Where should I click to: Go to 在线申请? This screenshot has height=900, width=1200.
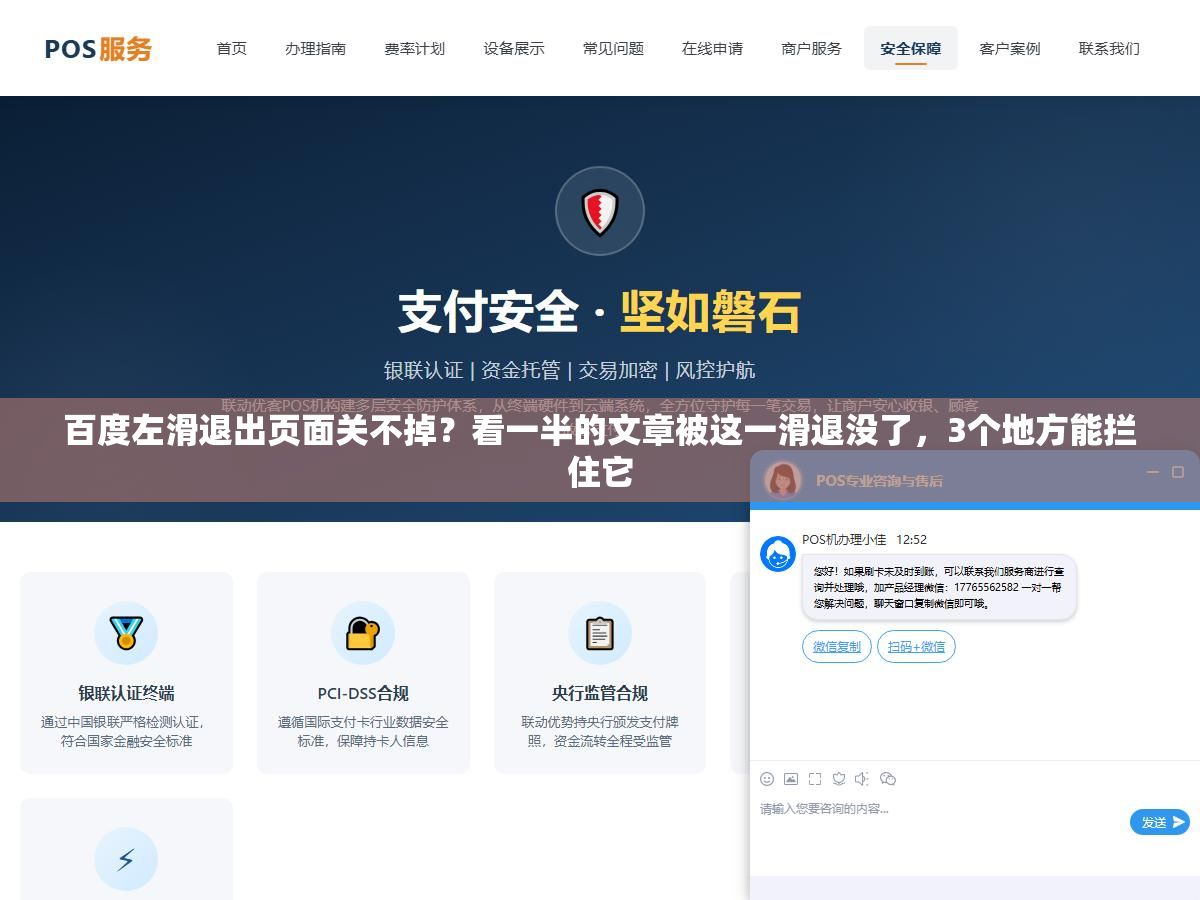pos(712,48)
